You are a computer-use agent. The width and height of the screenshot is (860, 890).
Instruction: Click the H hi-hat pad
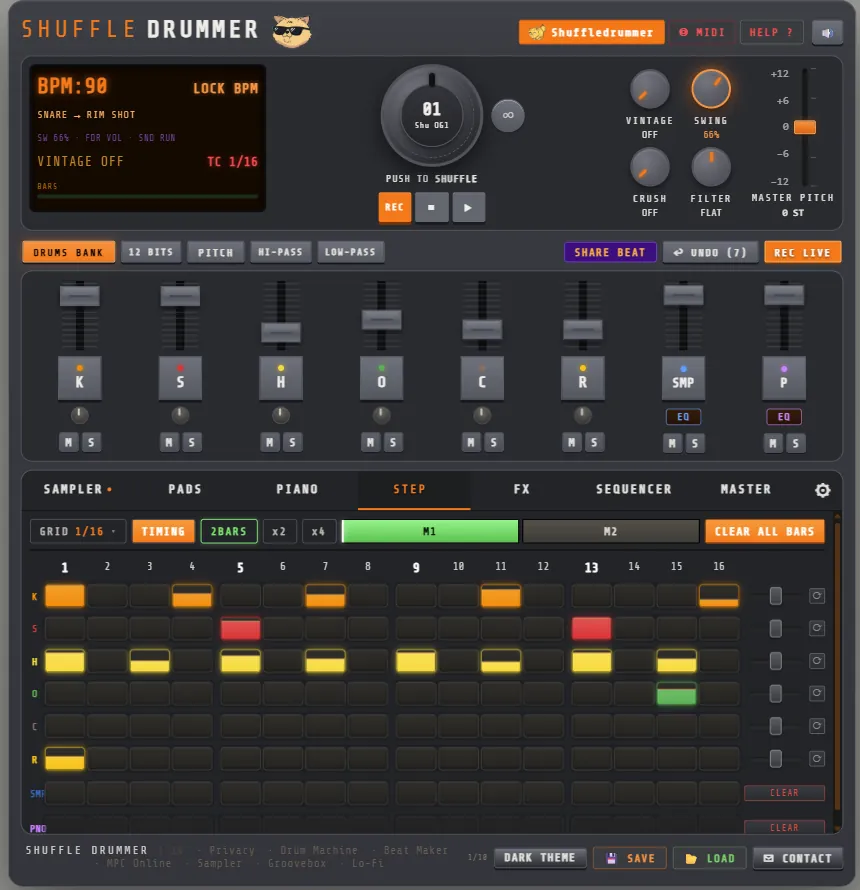click(x=280, y=378)
